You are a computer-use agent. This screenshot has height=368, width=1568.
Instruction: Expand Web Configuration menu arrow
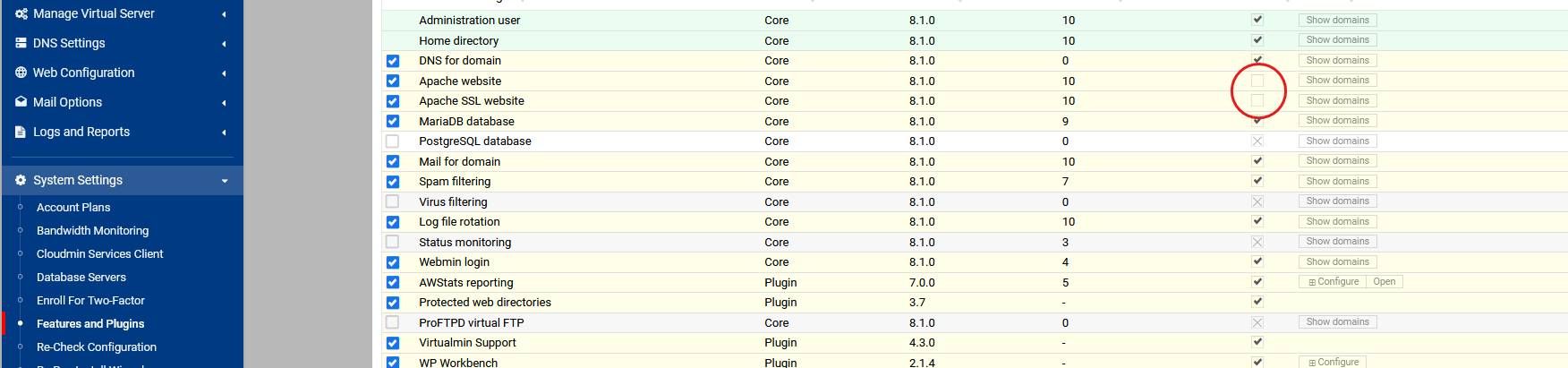224,73
